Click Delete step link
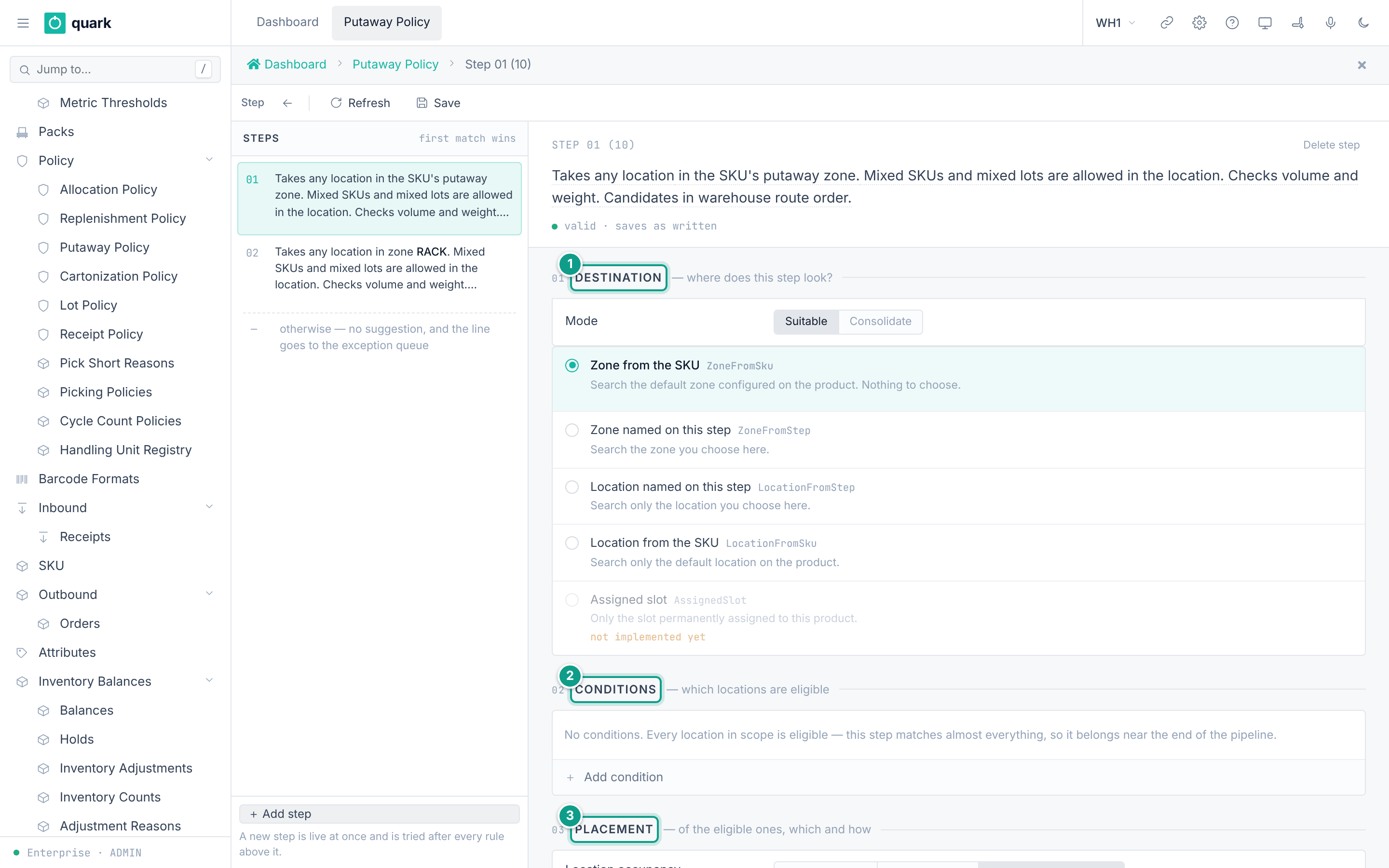The image size is (1389, 868). coord(1331,145)
